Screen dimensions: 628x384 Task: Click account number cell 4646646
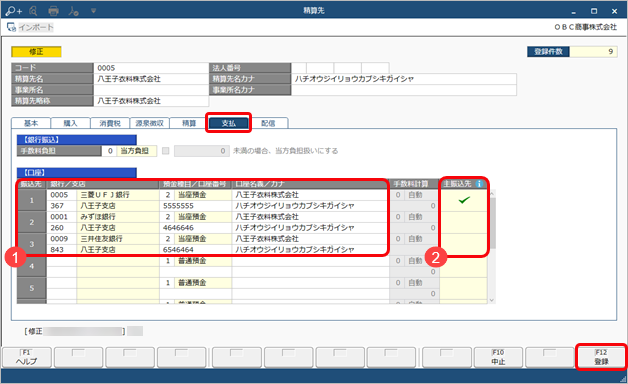(x=195, y=228)
